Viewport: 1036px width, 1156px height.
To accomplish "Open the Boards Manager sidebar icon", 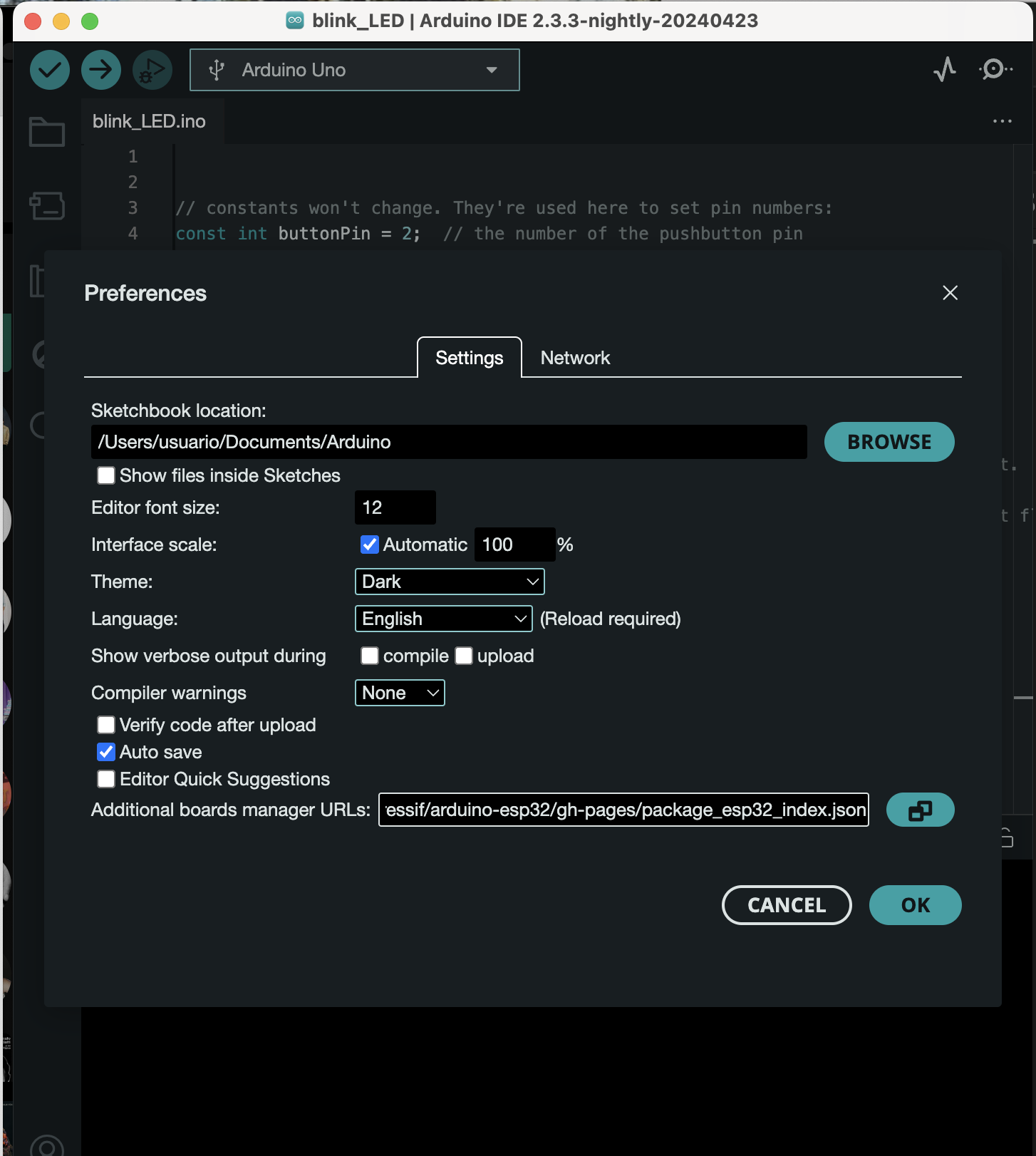I will click(47, 206).
